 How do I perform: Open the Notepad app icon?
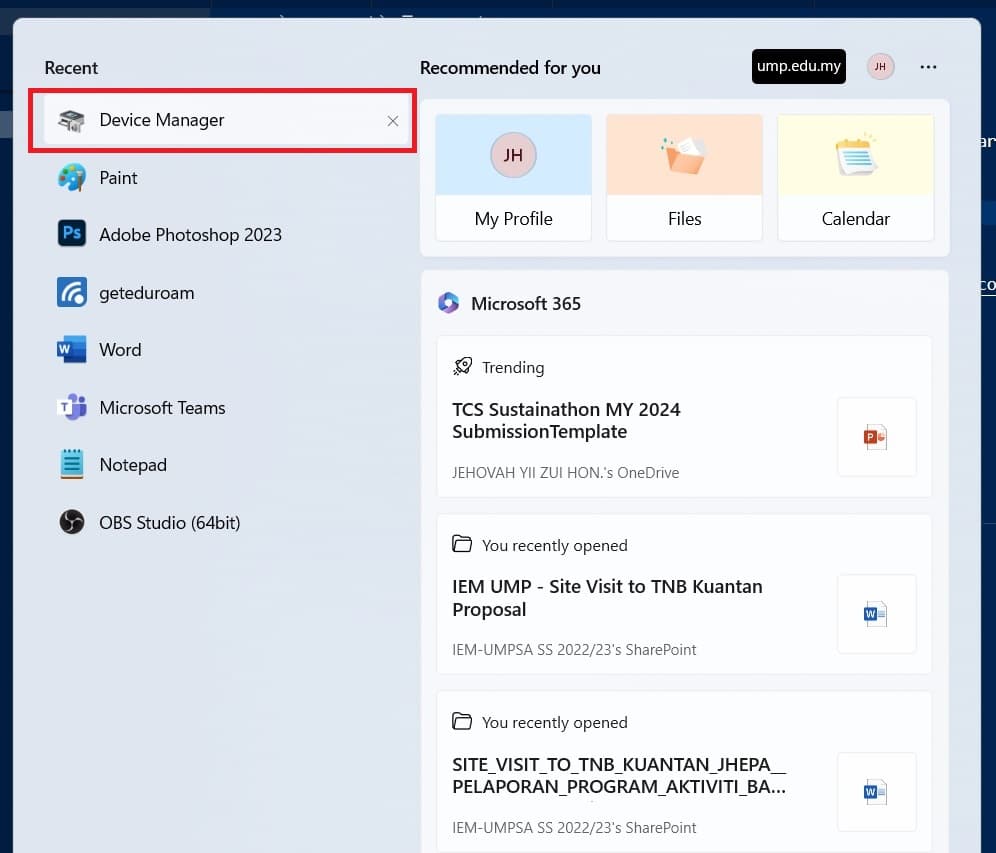[72, 464]
